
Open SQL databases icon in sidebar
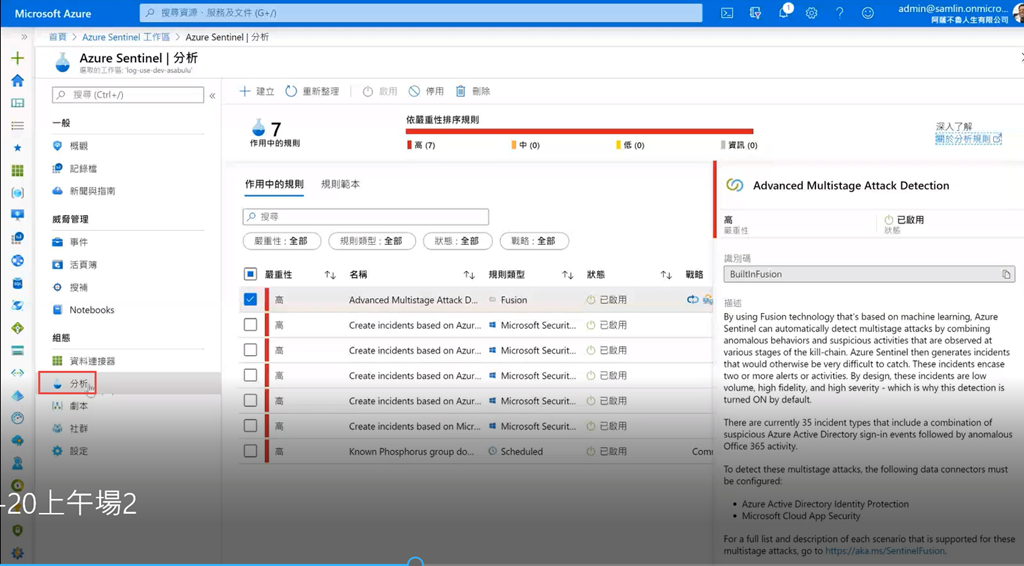pos(18,283)
